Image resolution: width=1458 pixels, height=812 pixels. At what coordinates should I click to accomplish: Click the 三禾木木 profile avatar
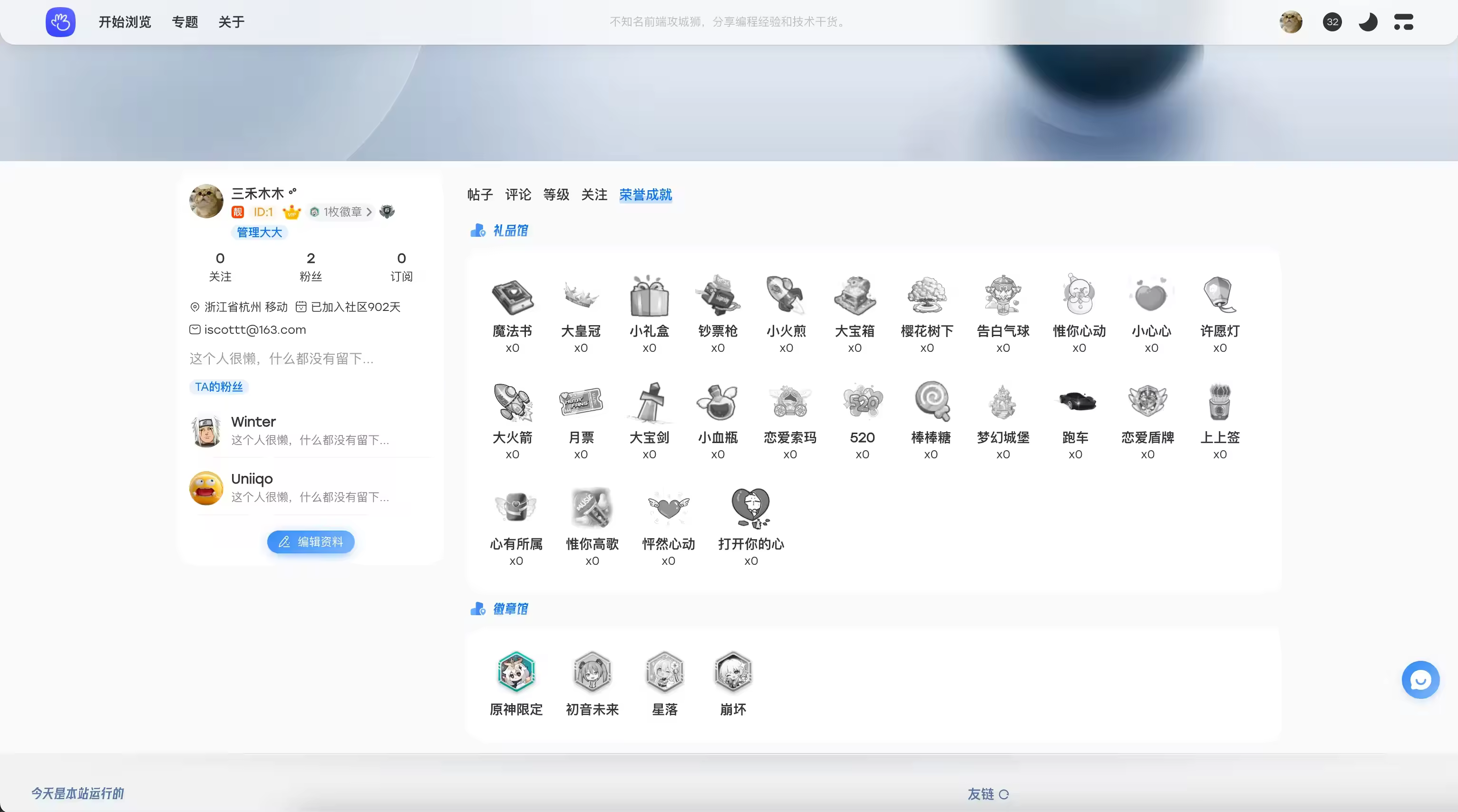pos(206,201)
